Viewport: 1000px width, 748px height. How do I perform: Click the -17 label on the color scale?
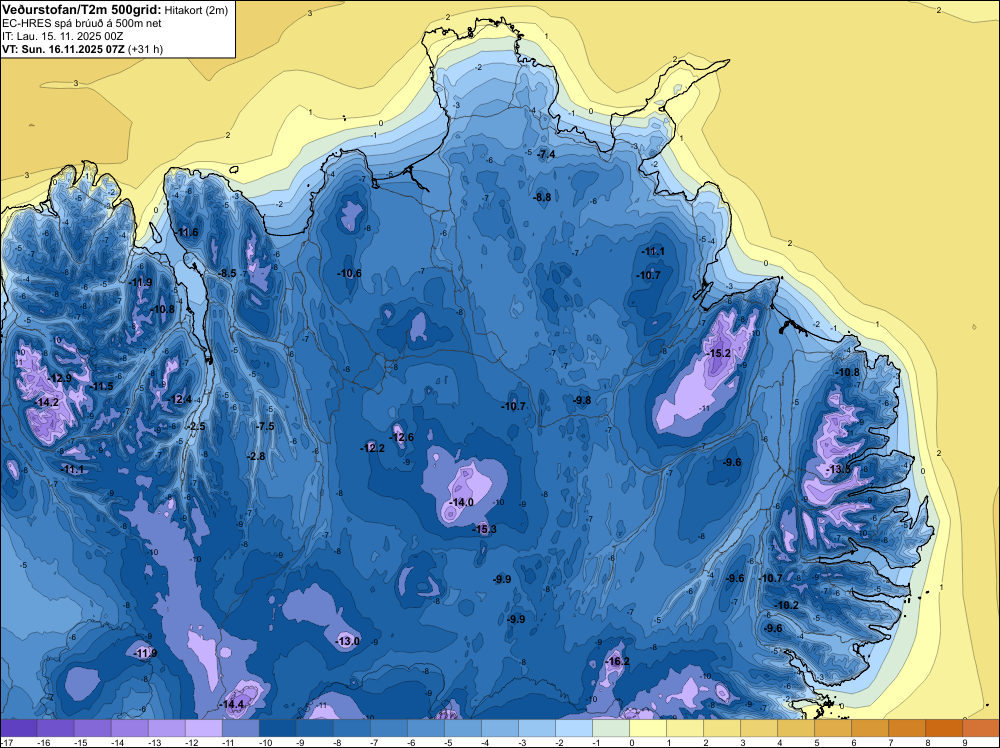coord(8,742)
